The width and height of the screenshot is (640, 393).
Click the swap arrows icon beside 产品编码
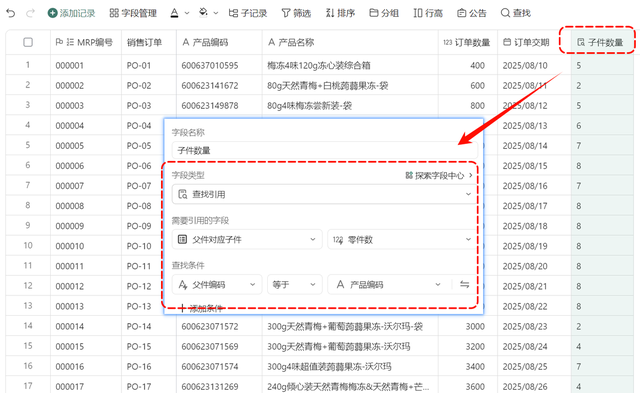[x=464, y=284]
